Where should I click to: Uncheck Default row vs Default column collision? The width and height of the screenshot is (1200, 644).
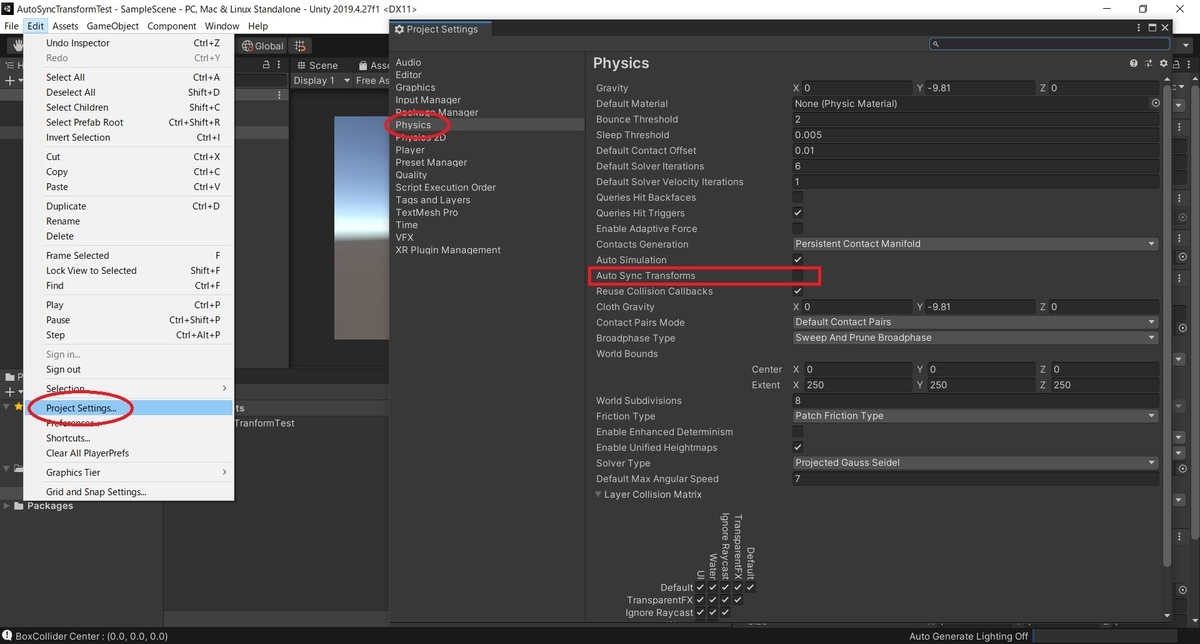pos(750,587)
